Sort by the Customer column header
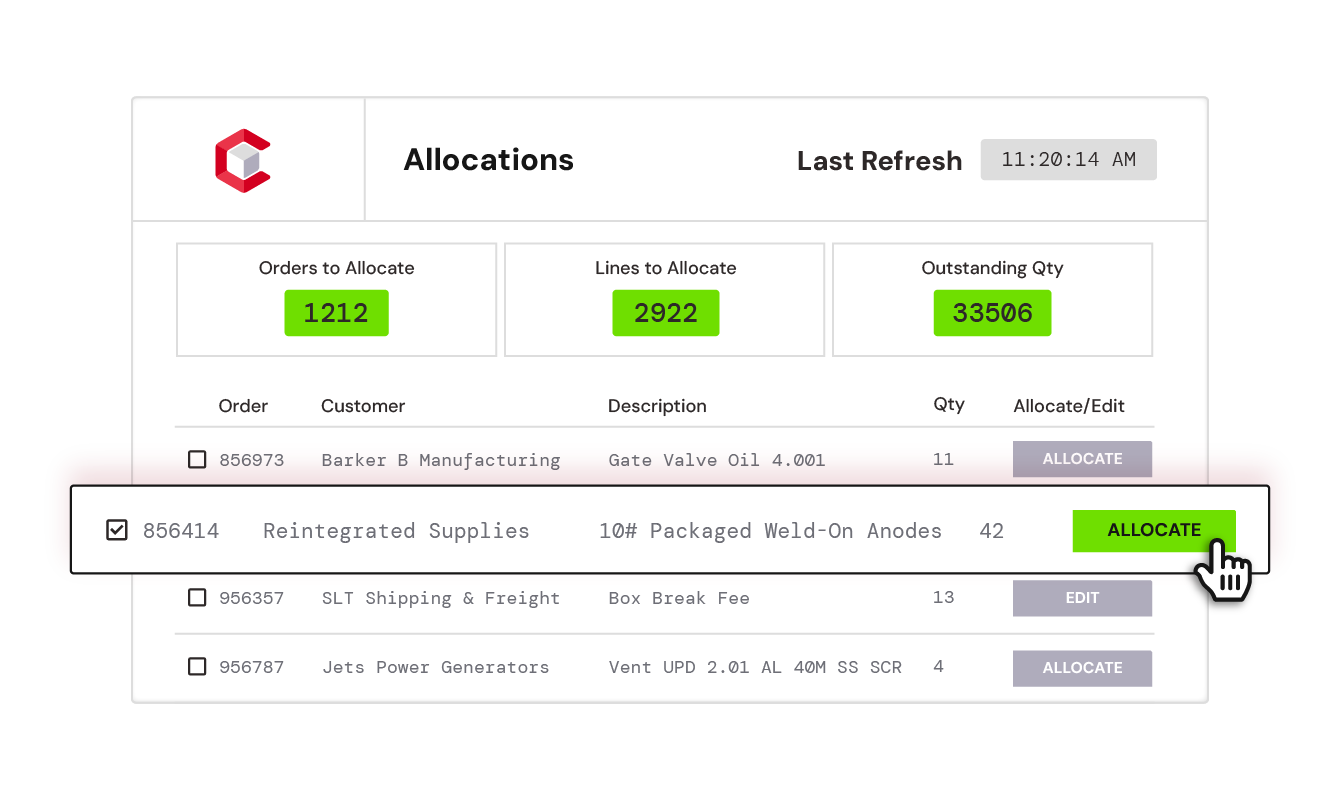The height and width of the screenshot is (800, 1340). coord(363,406)
